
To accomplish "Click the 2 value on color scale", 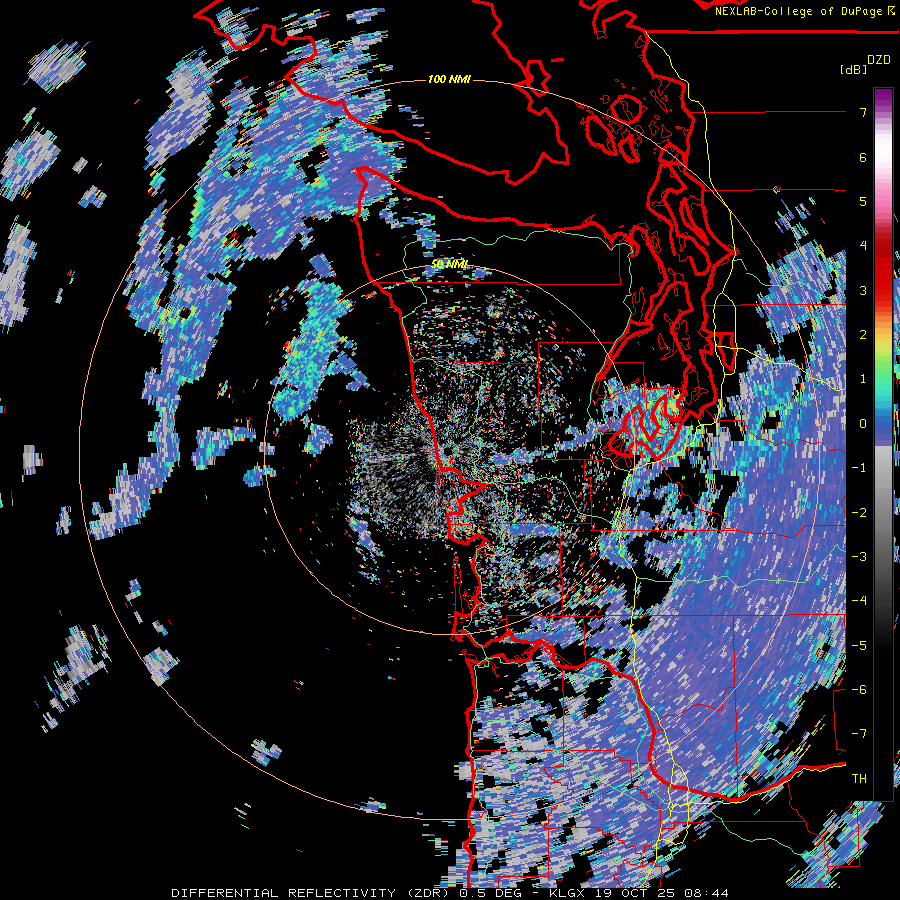I will [x=863, y=335].
